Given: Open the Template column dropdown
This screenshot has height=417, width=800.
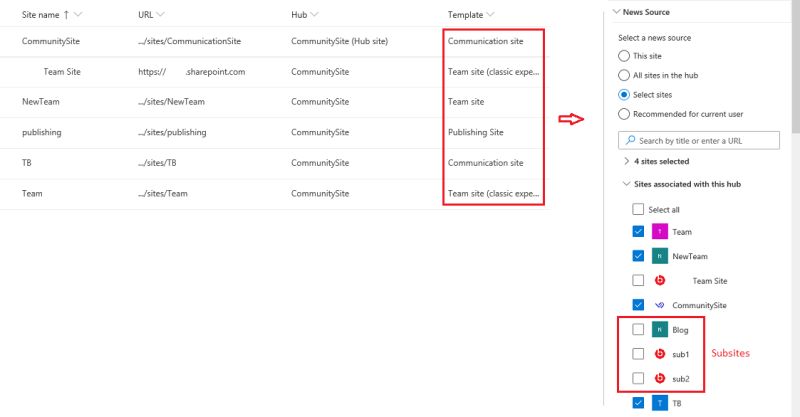Looking at the screenshot, I should (x=490, y=14).
